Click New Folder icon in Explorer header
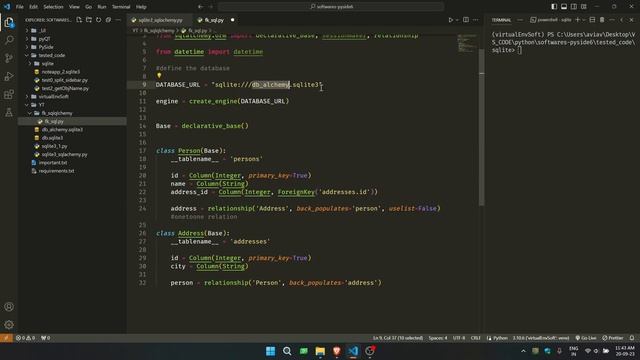640x360 pixels. (89, 20)
